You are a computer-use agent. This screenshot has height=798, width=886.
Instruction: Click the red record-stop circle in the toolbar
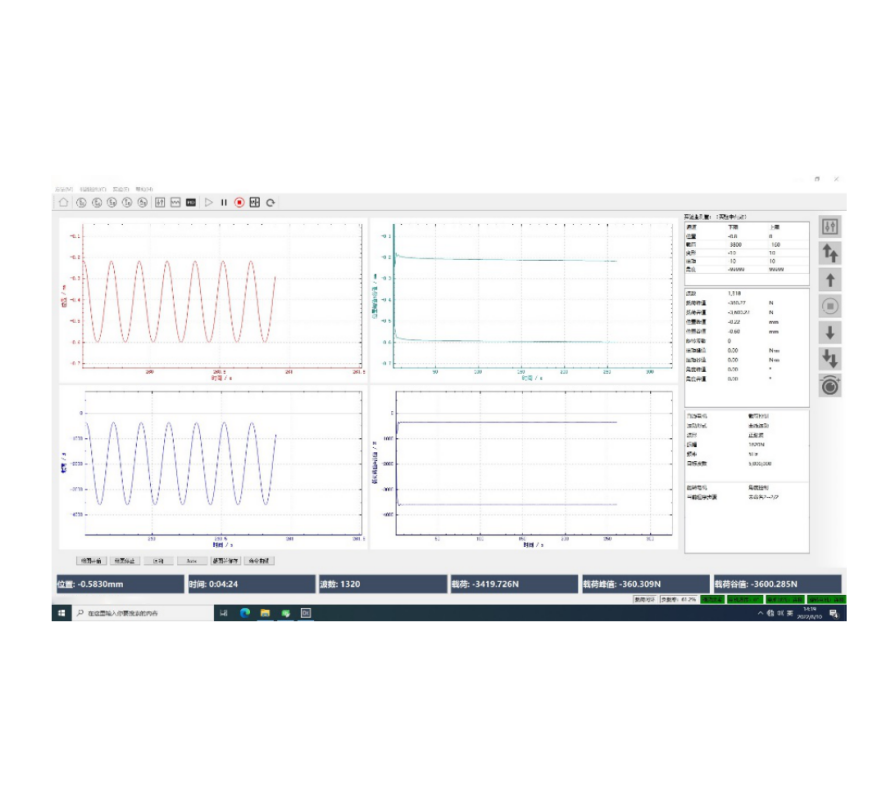(239, 202)
